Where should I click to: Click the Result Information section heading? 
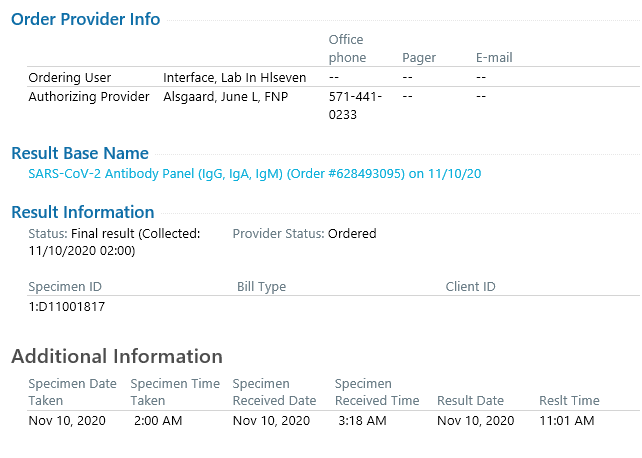(x=83, y=212)
